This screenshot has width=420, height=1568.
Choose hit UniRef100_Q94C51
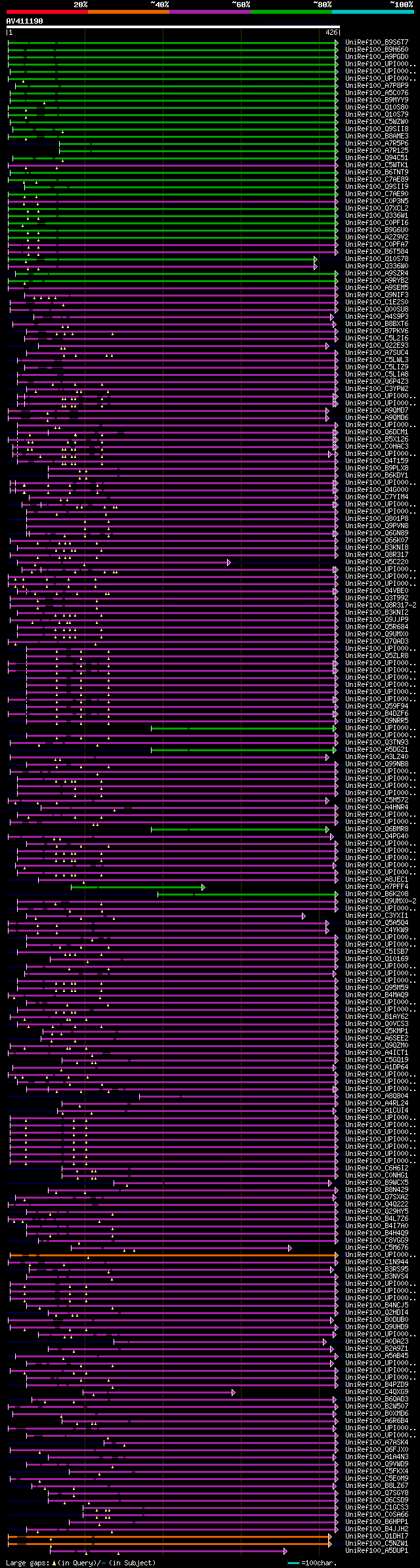(377, 157)
